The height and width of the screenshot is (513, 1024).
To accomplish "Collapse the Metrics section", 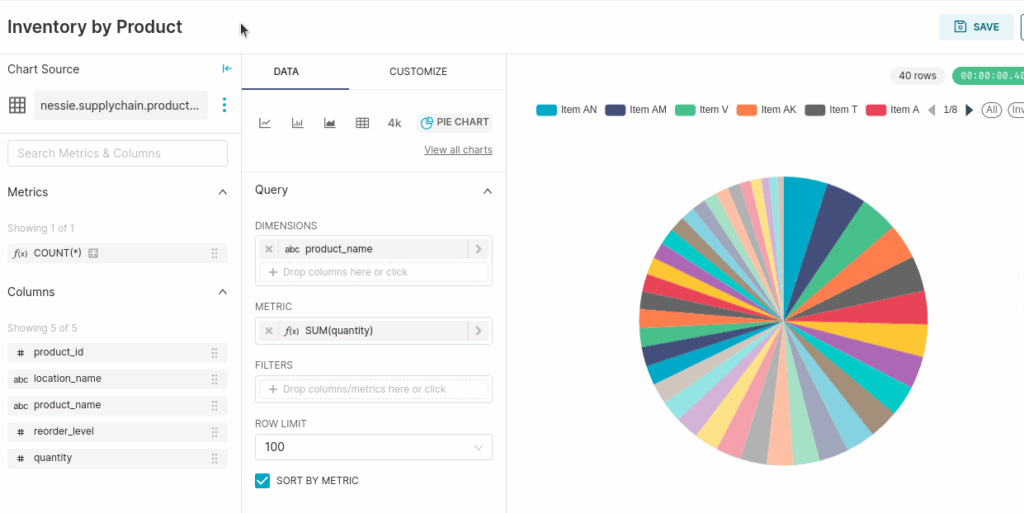I will tap(222, 192).
